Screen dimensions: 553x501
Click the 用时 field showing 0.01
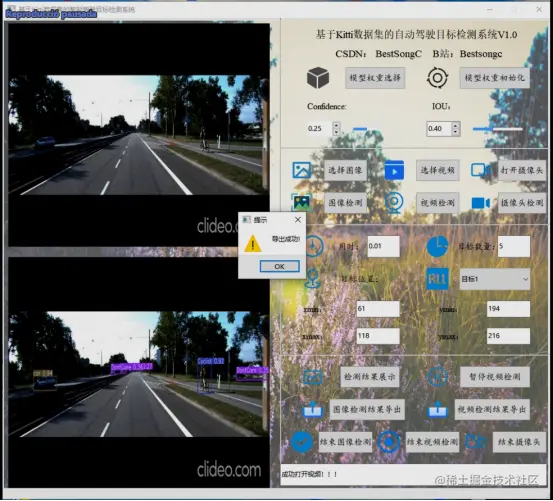coord(383,246)
